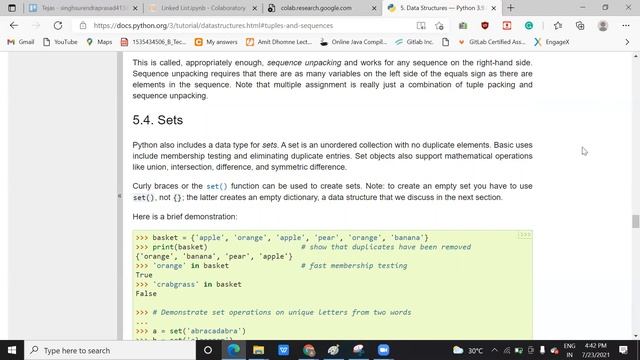Open Microsoft Edge from the taskbar
The height and width of the screenshot is (360, 640).
point(233,350)
